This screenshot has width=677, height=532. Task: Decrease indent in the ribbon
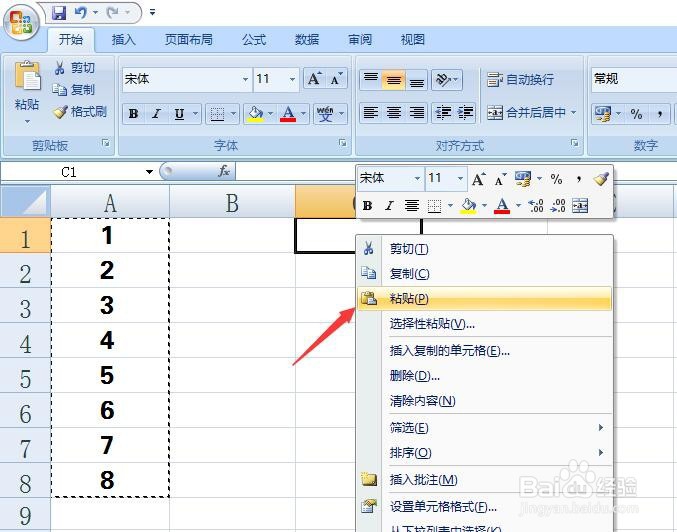(x=443, y=113)
